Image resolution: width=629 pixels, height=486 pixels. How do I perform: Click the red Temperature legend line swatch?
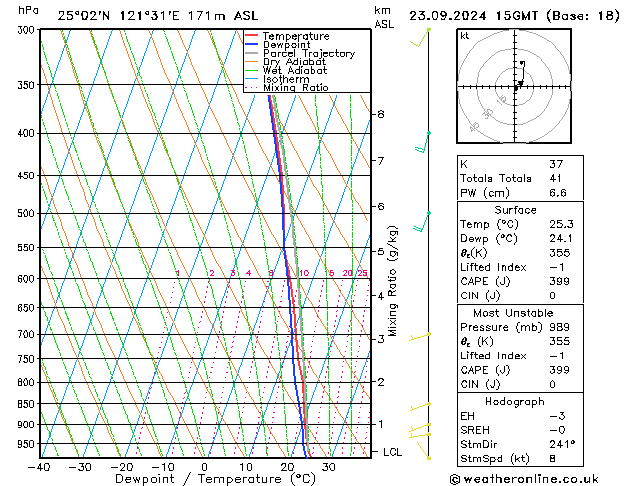click(x=251, y=36)
